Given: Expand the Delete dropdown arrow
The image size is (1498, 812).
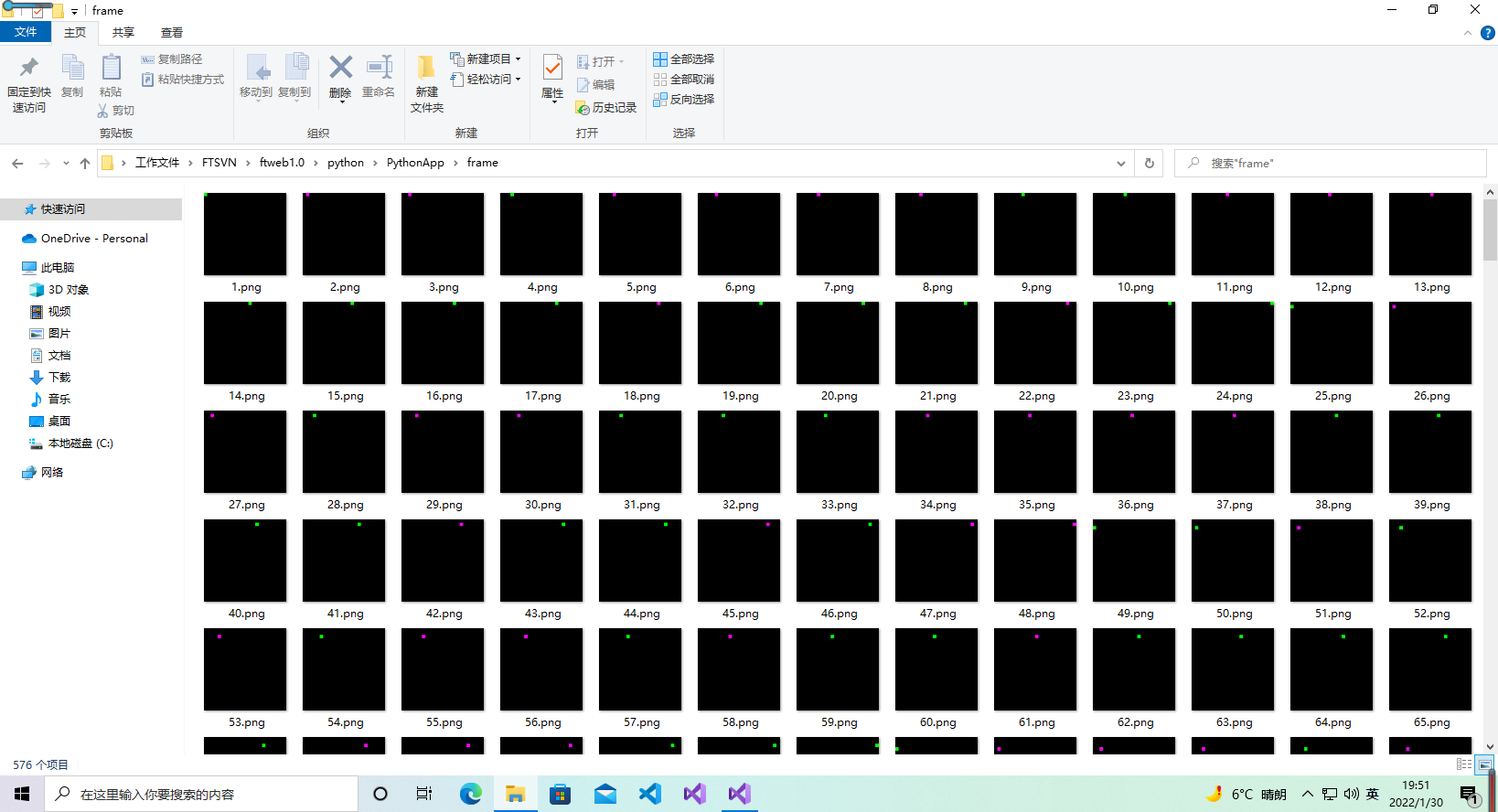Looking at the screenshot, I should click(x=341, y=101).
